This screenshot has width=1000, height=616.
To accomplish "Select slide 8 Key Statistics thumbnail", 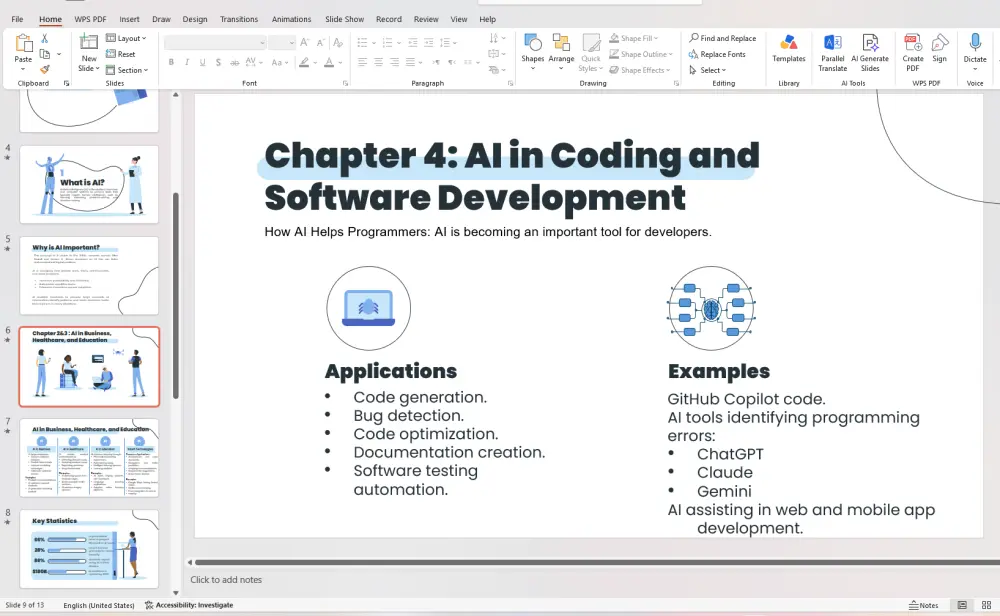I will point(89,548).
